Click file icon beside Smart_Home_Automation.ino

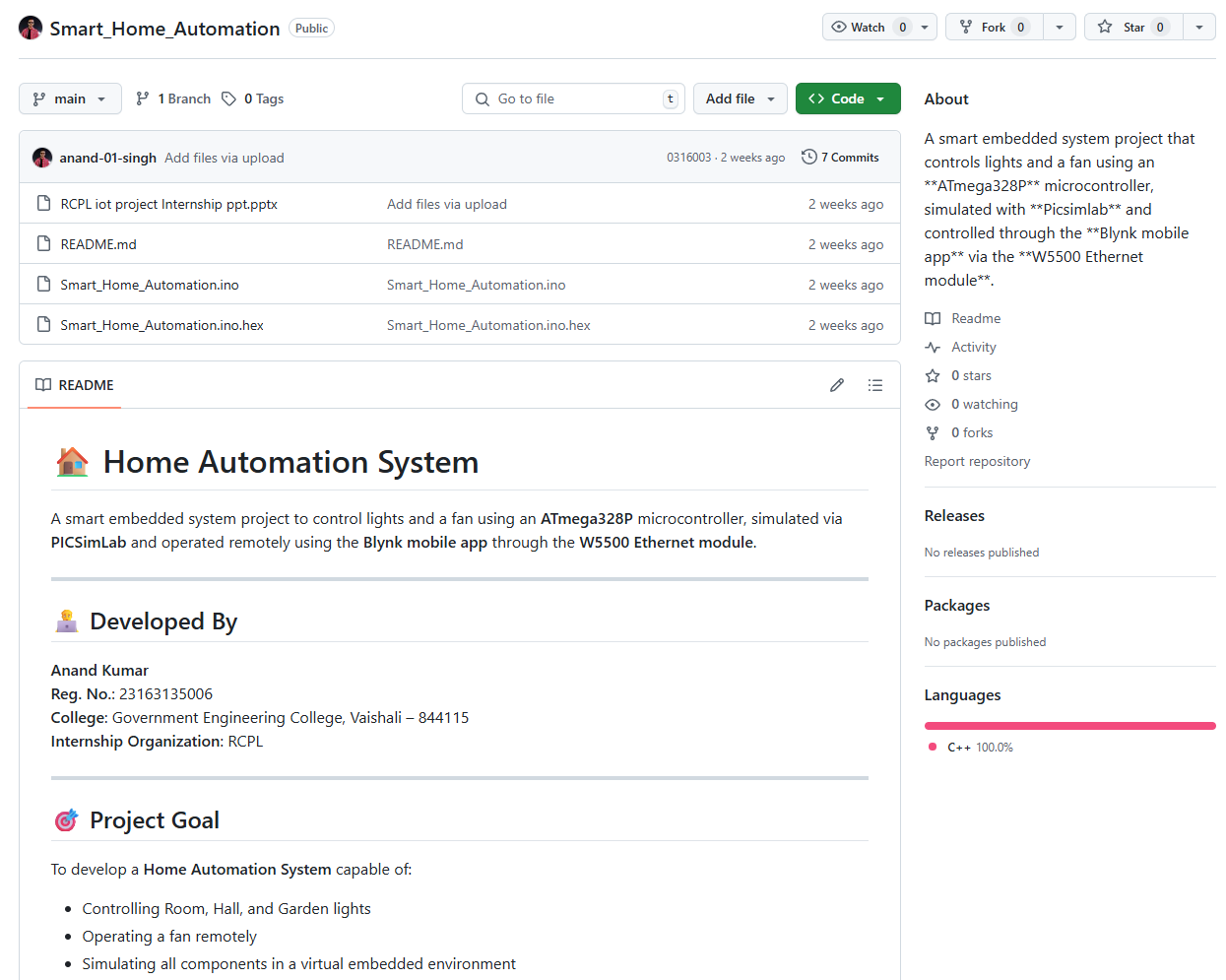click(43, 284)
